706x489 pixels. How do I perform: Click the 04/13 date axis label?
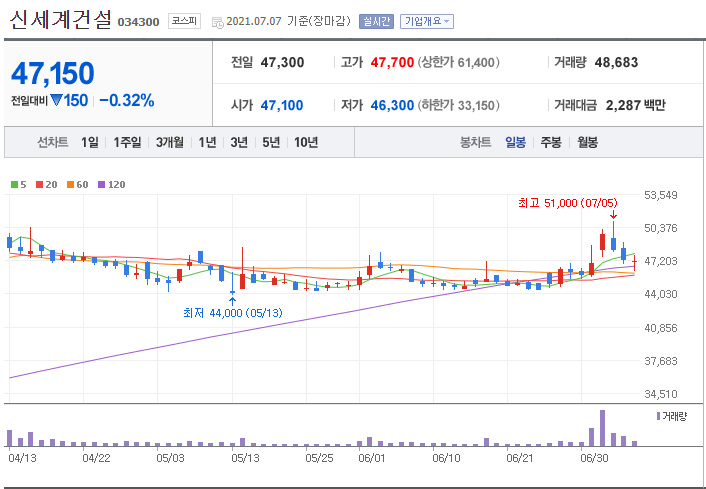click(22, 458)
